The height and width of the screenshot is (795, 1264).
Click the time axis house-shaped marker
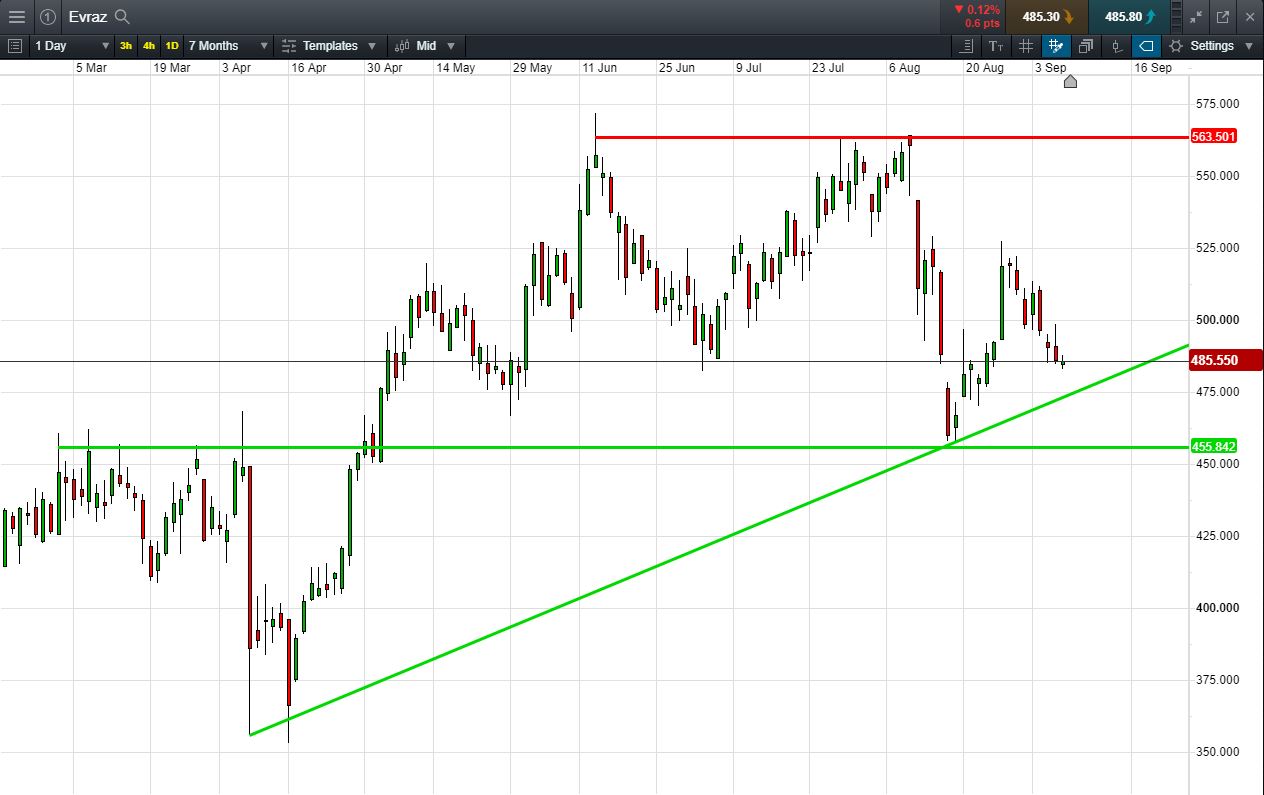pos(1070,81)
